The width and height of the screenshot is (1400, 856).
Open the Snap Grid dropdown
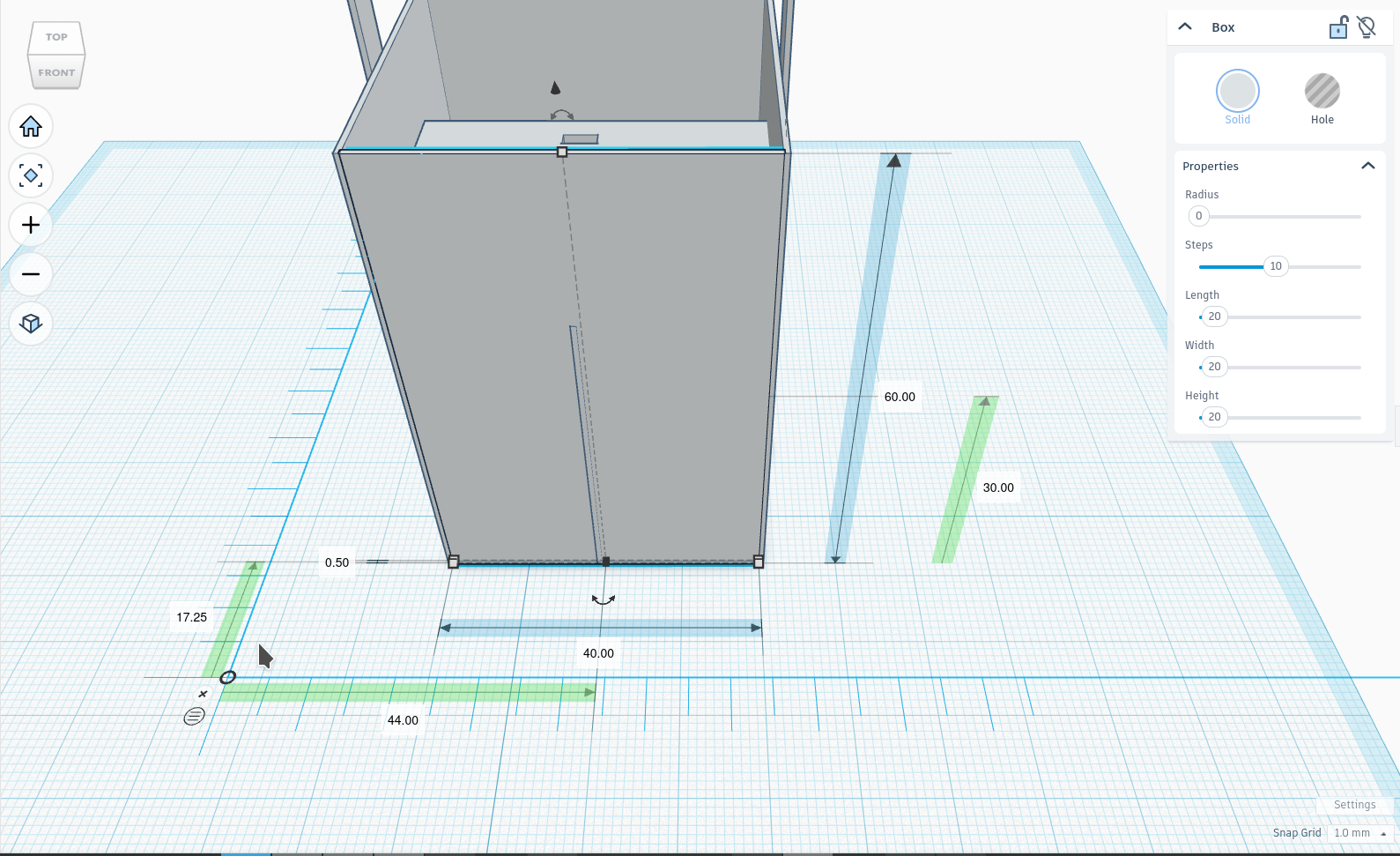1360,833
